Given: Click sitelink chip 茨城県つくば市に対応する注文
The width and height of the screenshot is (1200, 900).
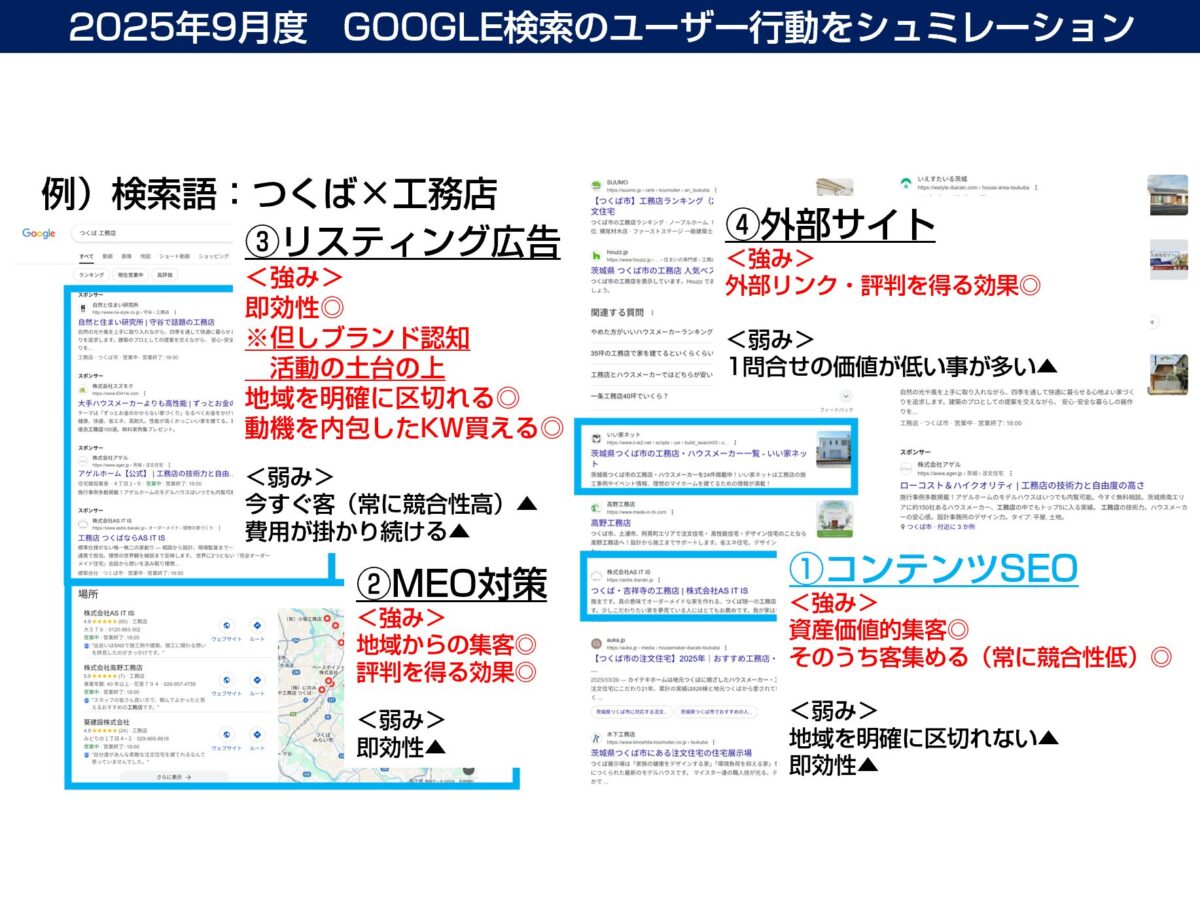Looking at the screenshot, I should click(631, 712).
